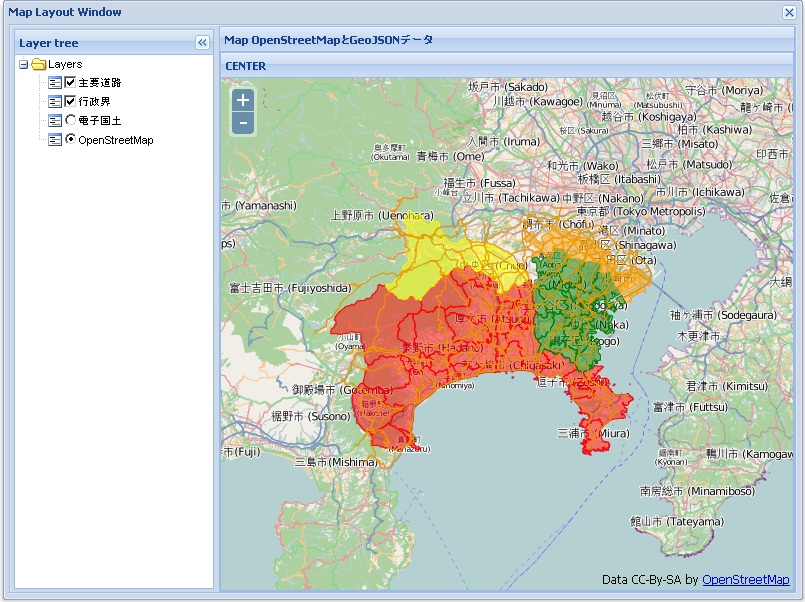805x602 pixels.
Task: Select the OpenStreetMap layer label
Action: pyautogui.click(x=116, y=140)
